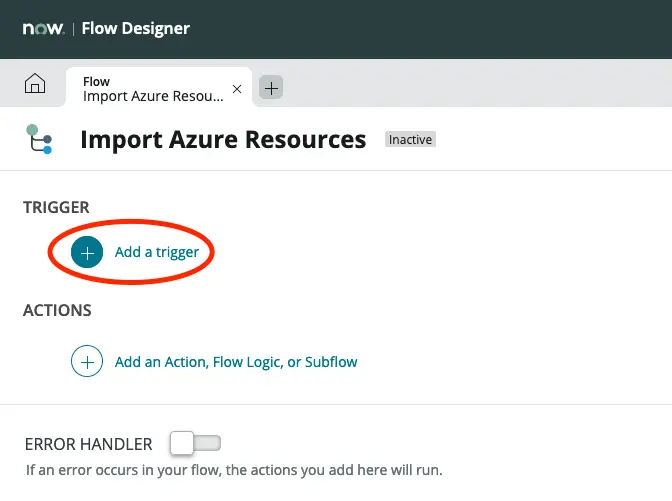Click empty tab bar area right of plus
Viewport: 672px width, 501px height.
(470, 88)
